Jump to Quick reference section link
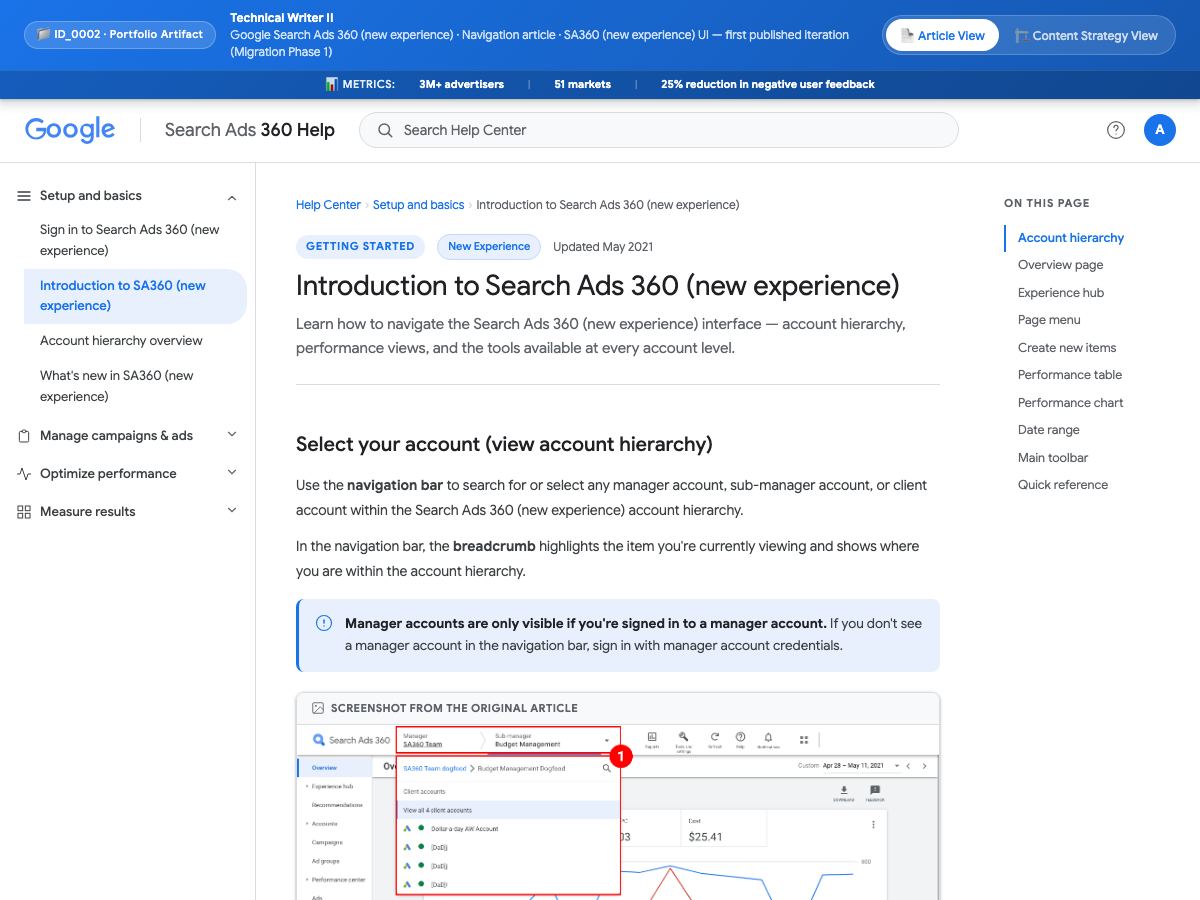This screenshot has width=1200, height=900. (1063, 485)
